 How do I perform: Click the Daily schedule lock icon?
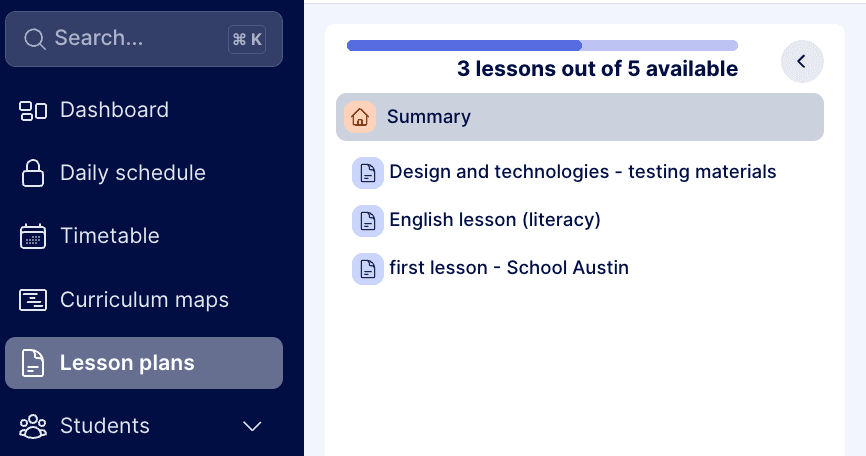point(33,173)
